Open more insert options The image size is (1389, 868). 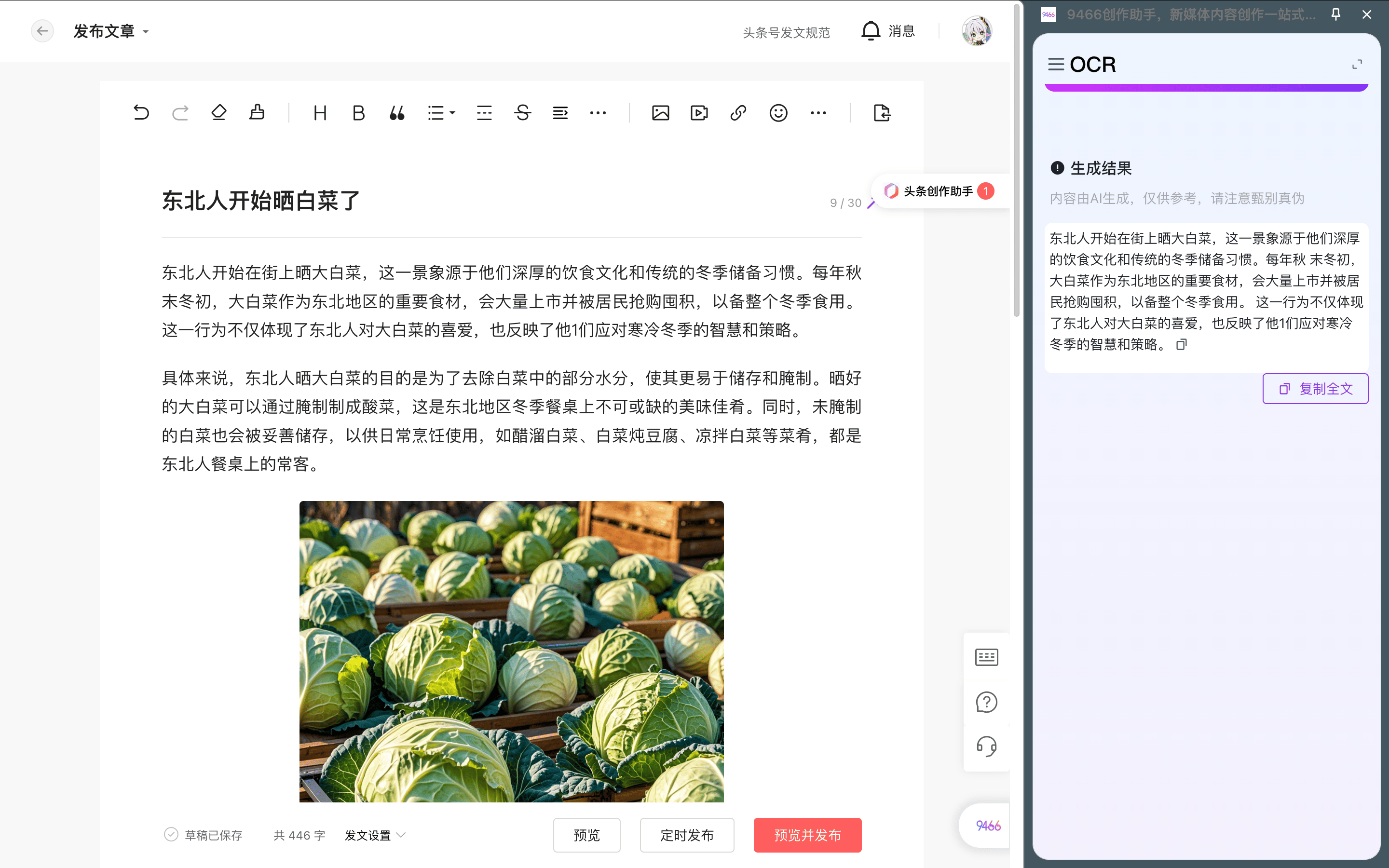(x=818, y=112)
